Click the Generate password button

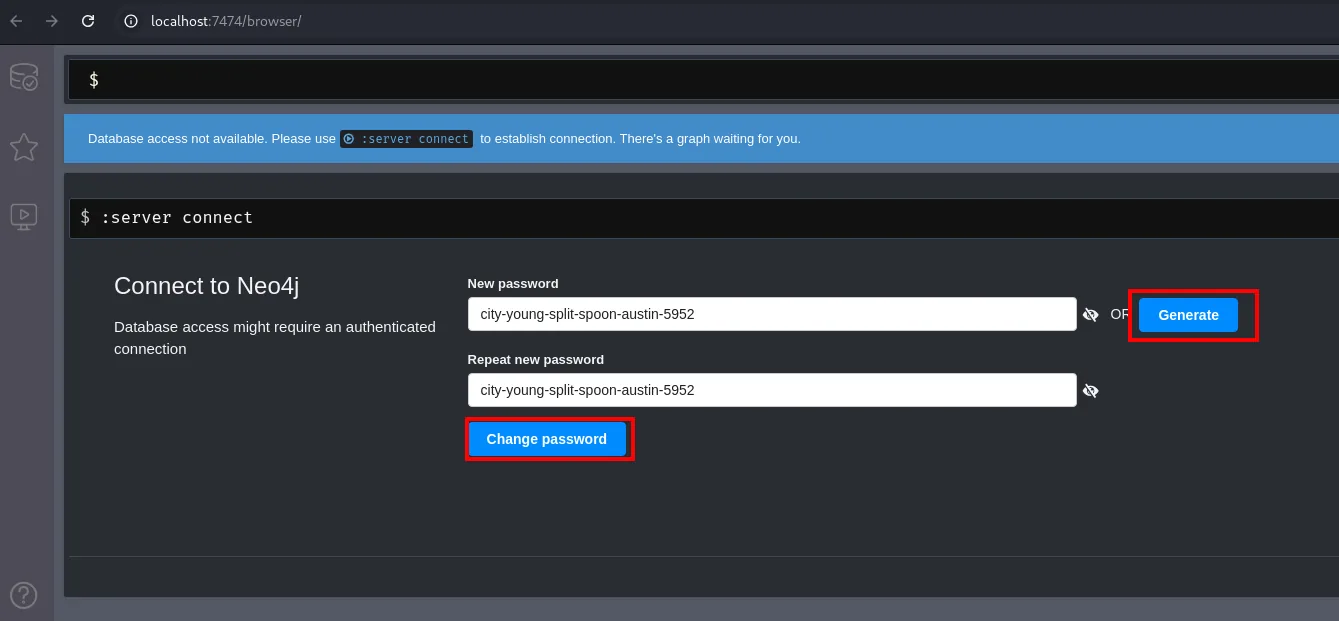1188,315
